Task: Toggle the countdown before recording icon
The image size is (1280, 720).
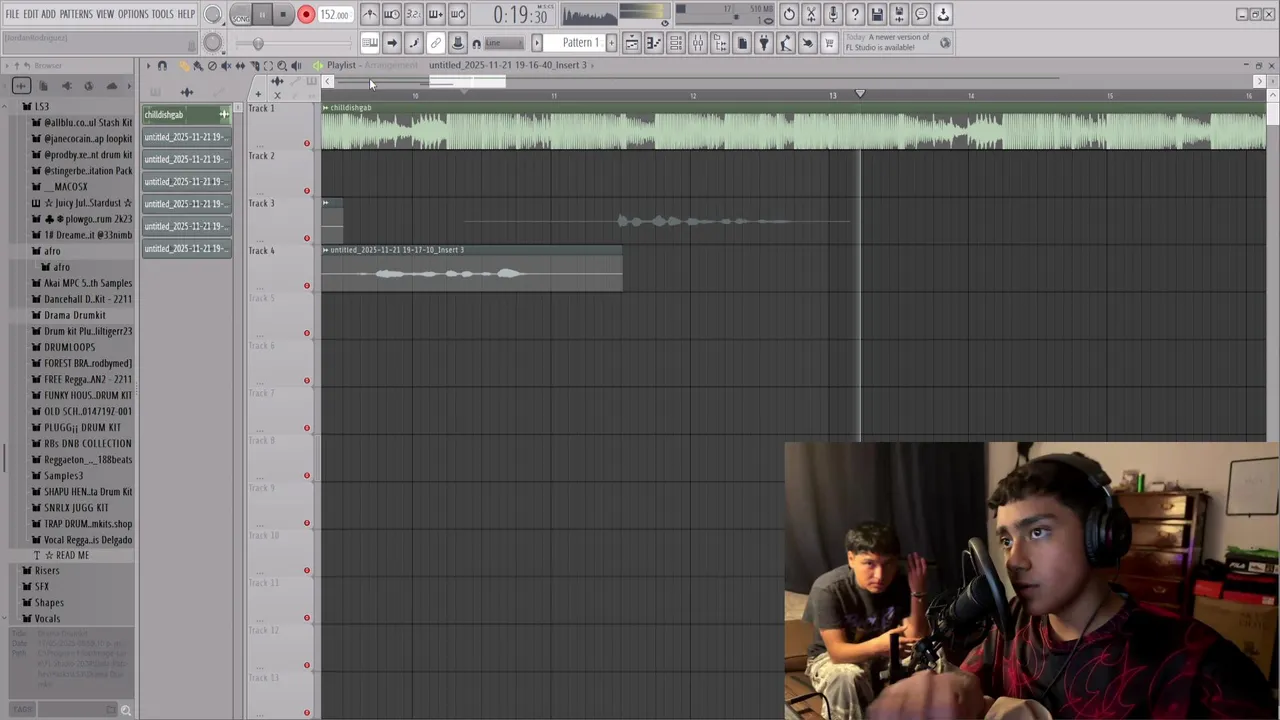Action: (414, 15)
